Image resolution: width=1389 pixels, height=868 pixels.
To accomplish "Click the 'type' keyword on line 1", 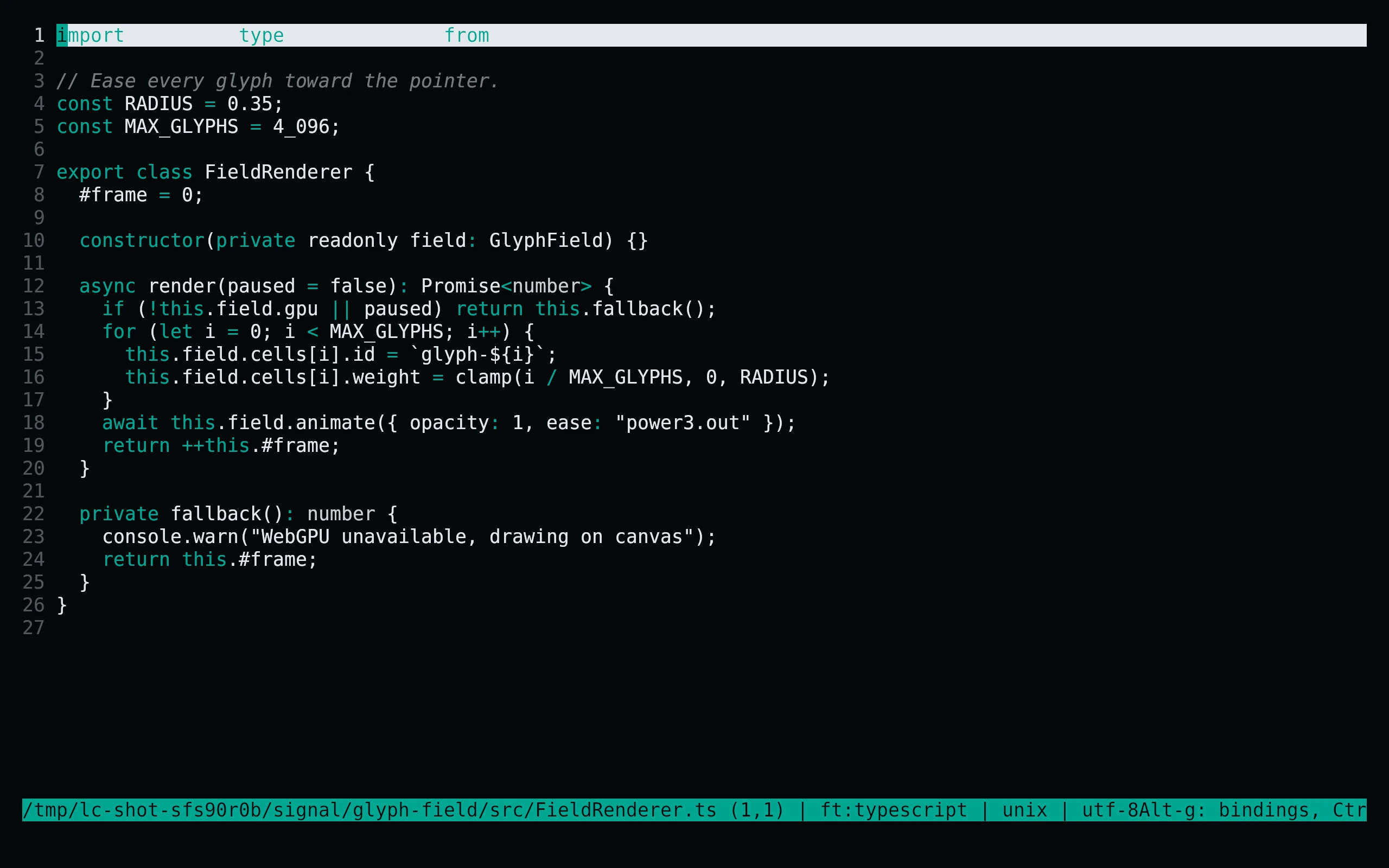I will (x=261, y=36).
